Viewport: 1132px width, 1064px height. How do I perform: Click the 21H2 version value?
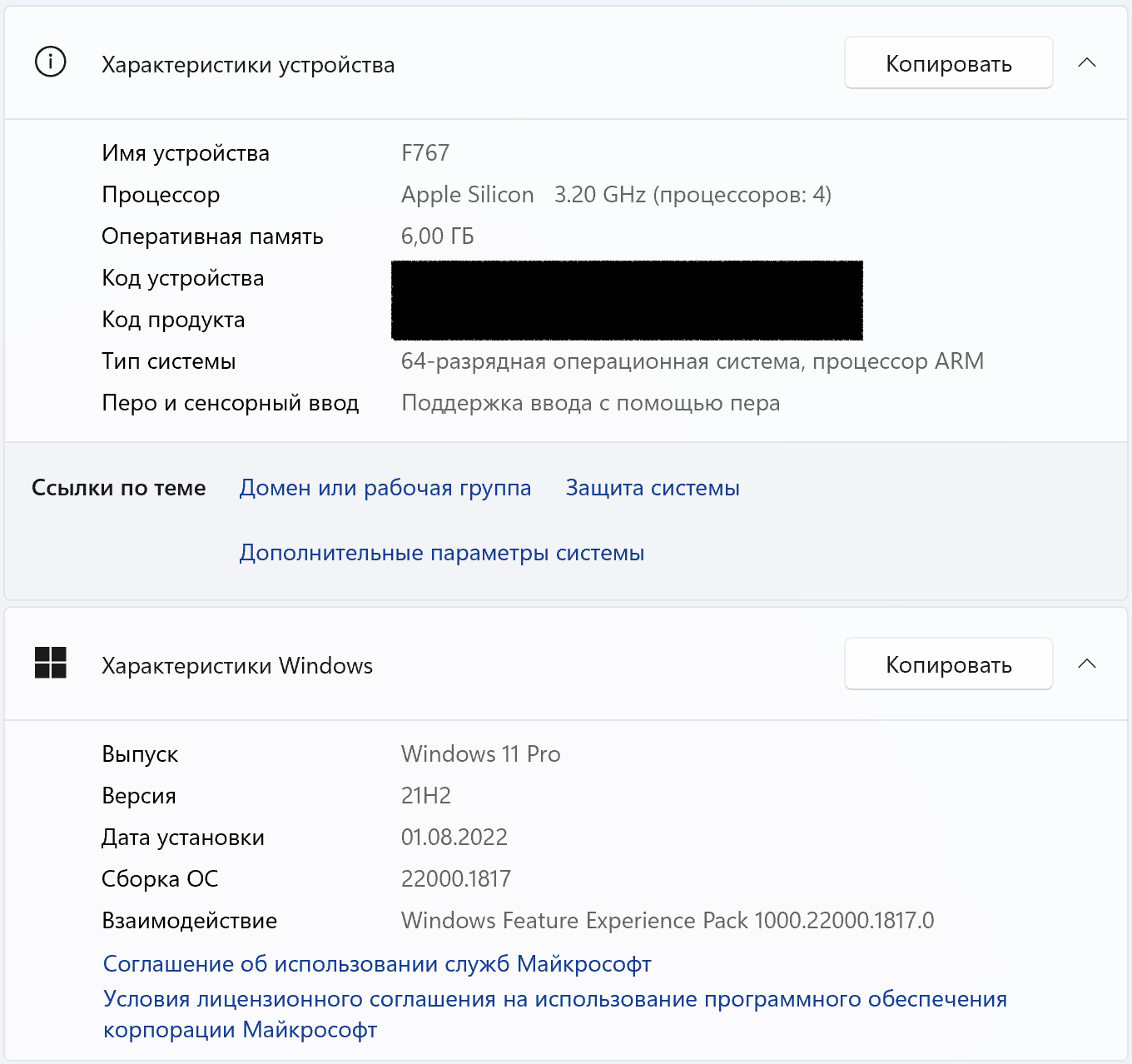425,796
